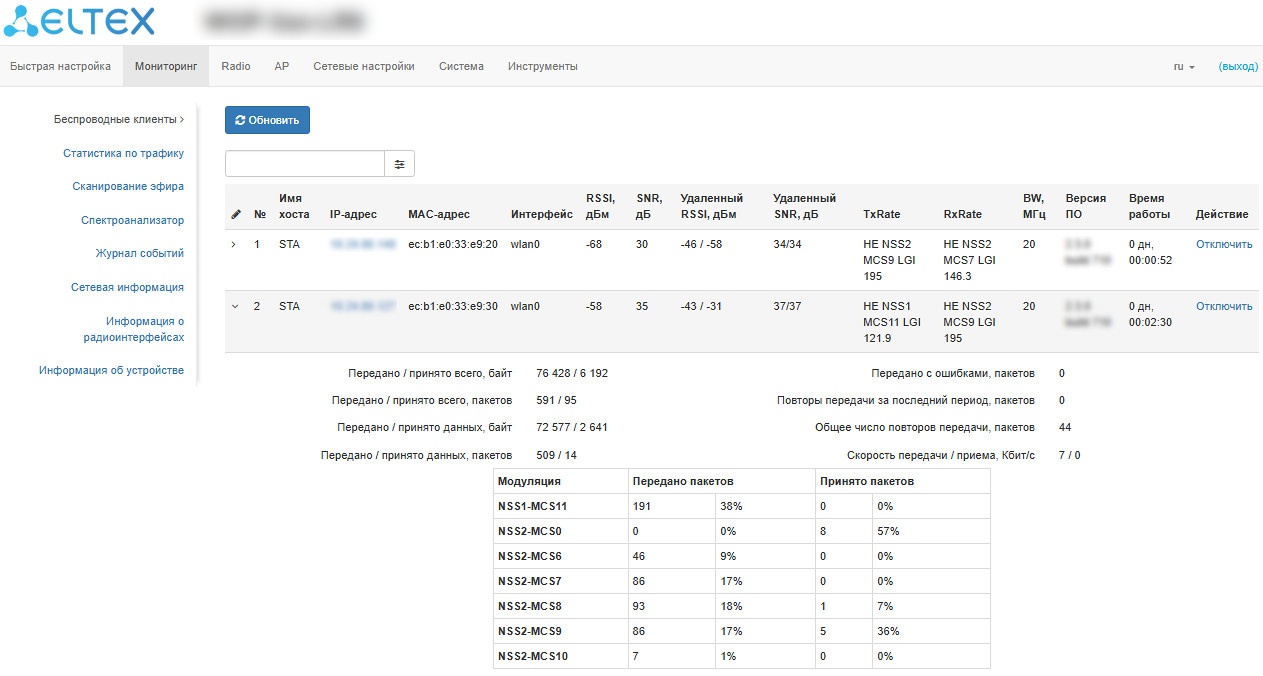Open the Мониторинг tab
1263x676 pixels.
click(x=166, y=67)
